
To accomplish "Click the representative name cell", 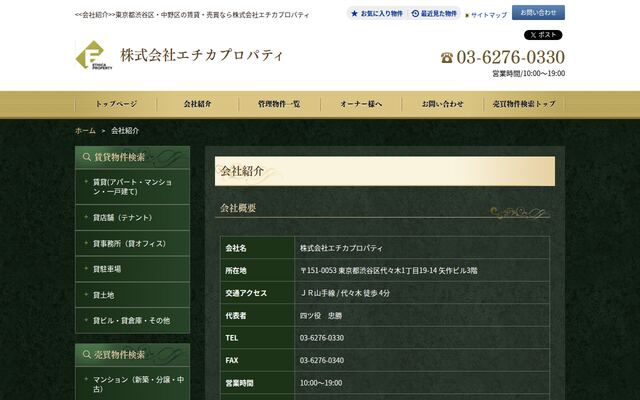I will coord(422,315).
